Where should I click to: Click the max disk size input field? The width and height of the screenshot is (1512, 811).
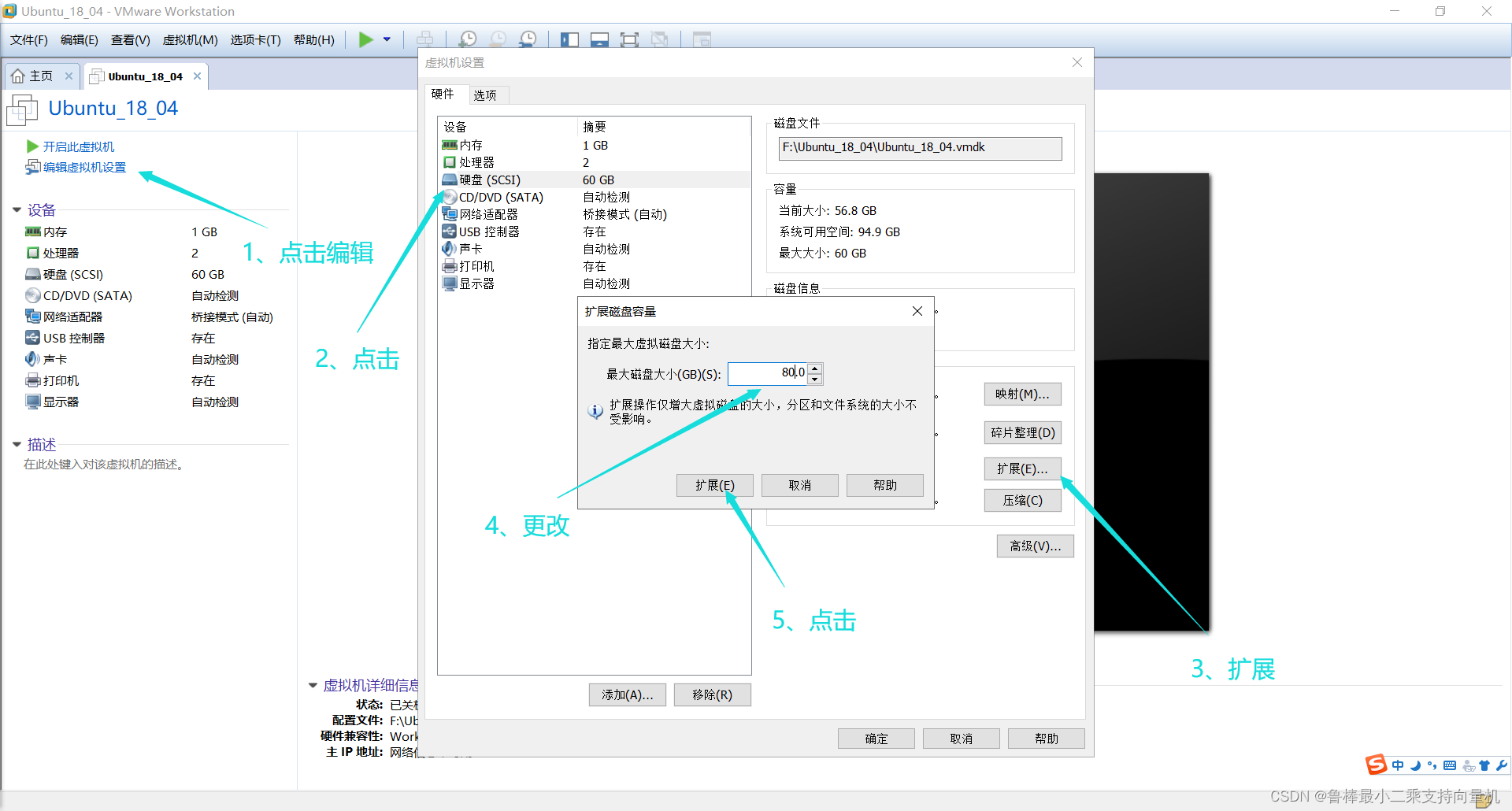point(768,373)
